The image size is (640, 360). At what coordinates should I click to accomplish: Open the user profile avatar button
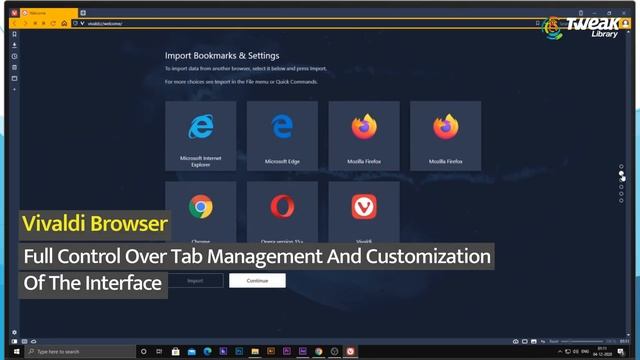(x=625, y=24)
